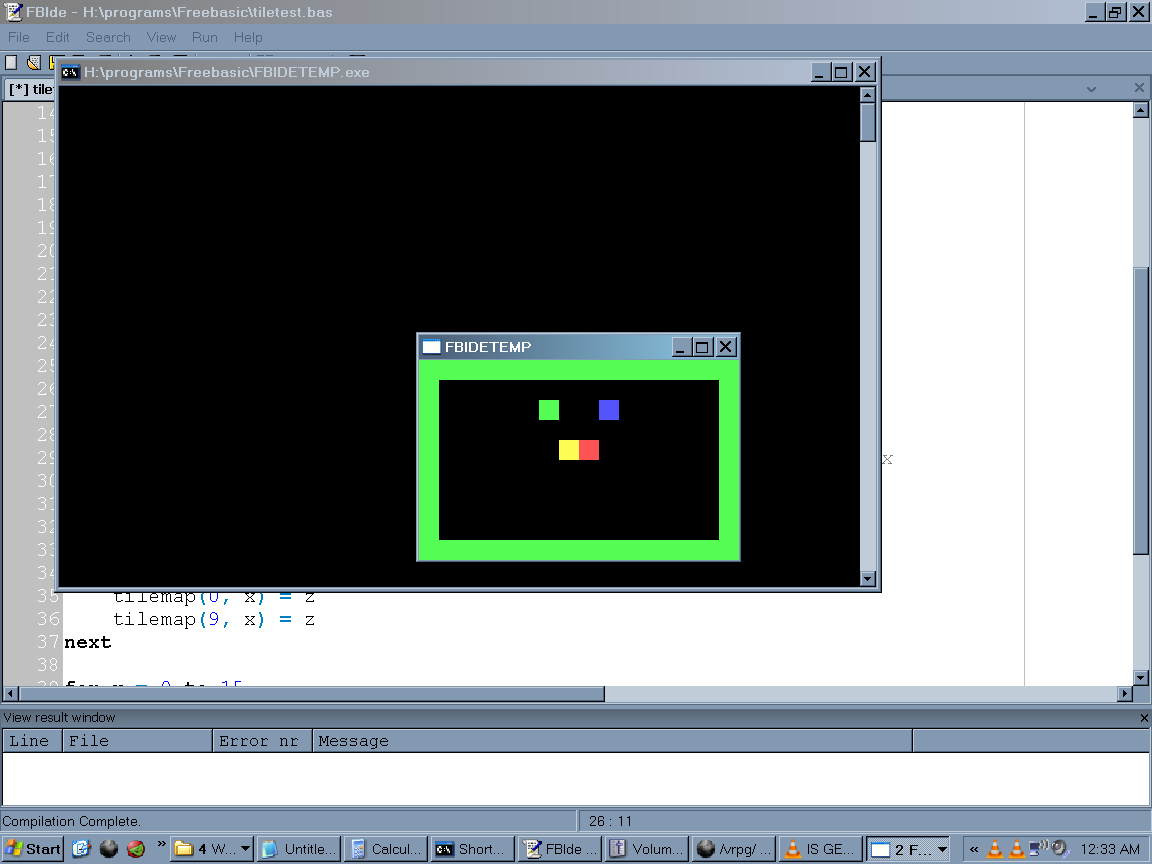Maximize the small FBIDETEMP graphics window
The image size is (1152, 864).
702,347
